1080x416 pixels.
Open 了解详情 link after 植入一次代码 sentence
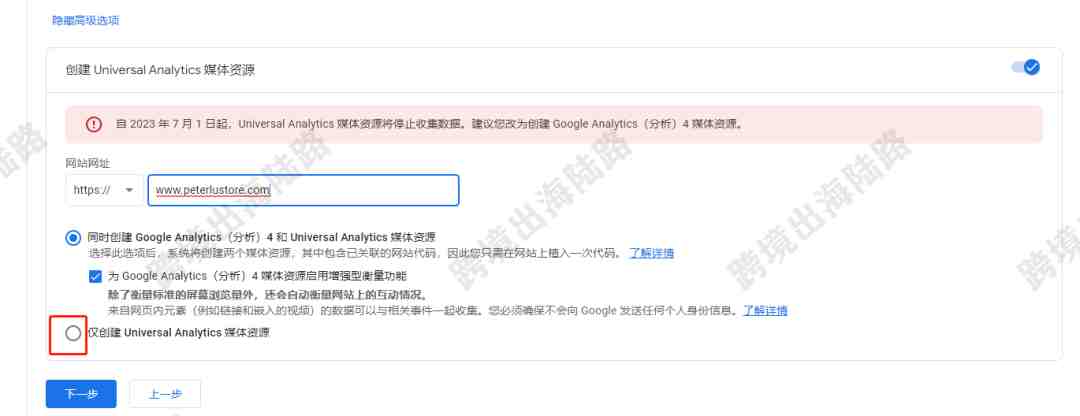[x=652, y=253]
